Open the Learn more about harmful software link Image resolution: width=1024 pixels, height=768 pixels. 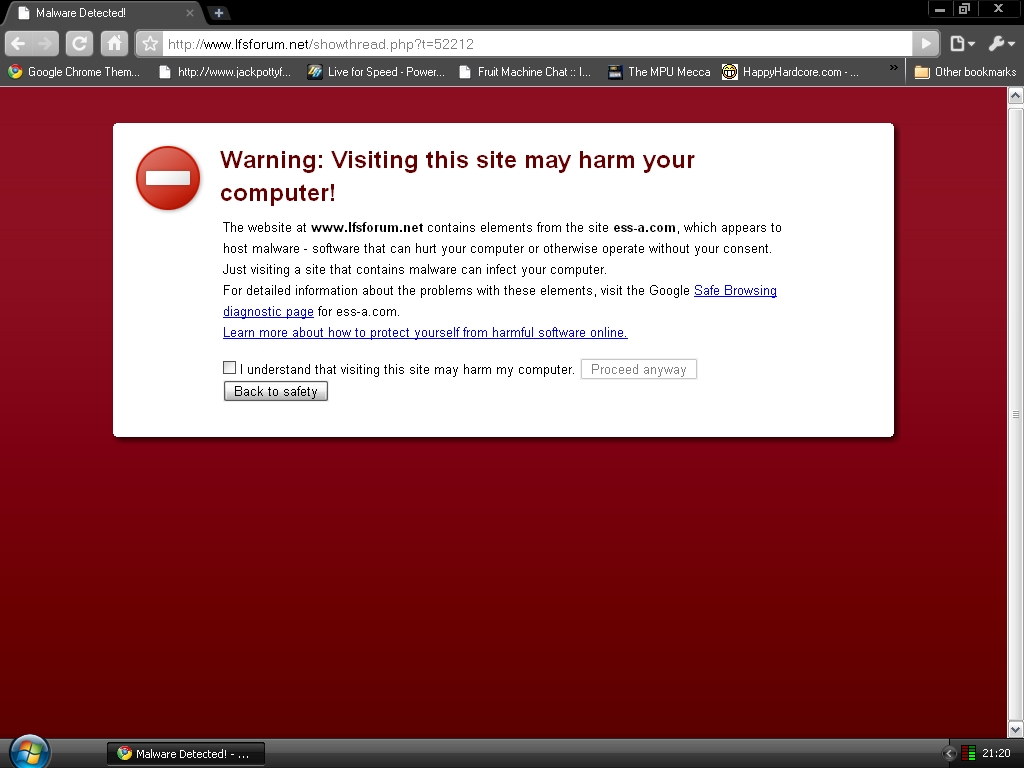(425, 332)
